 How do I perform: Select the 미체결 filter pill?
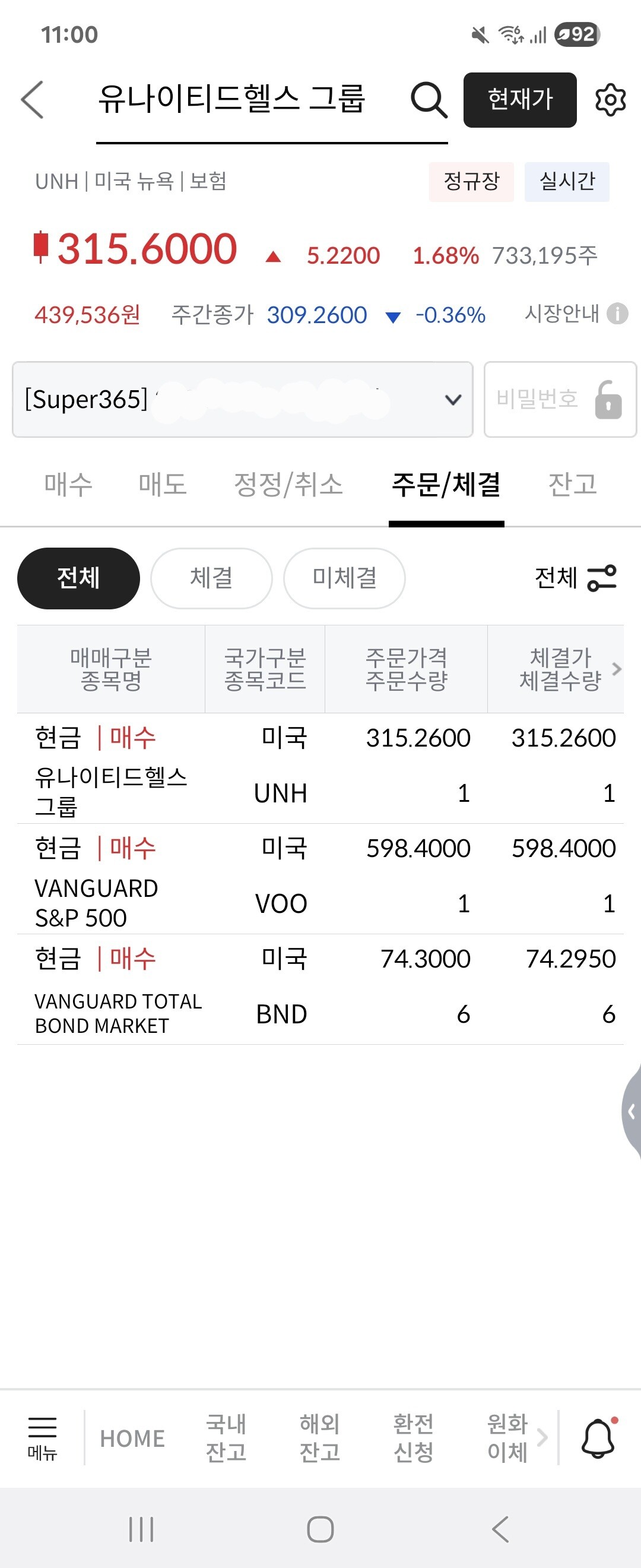344,578
